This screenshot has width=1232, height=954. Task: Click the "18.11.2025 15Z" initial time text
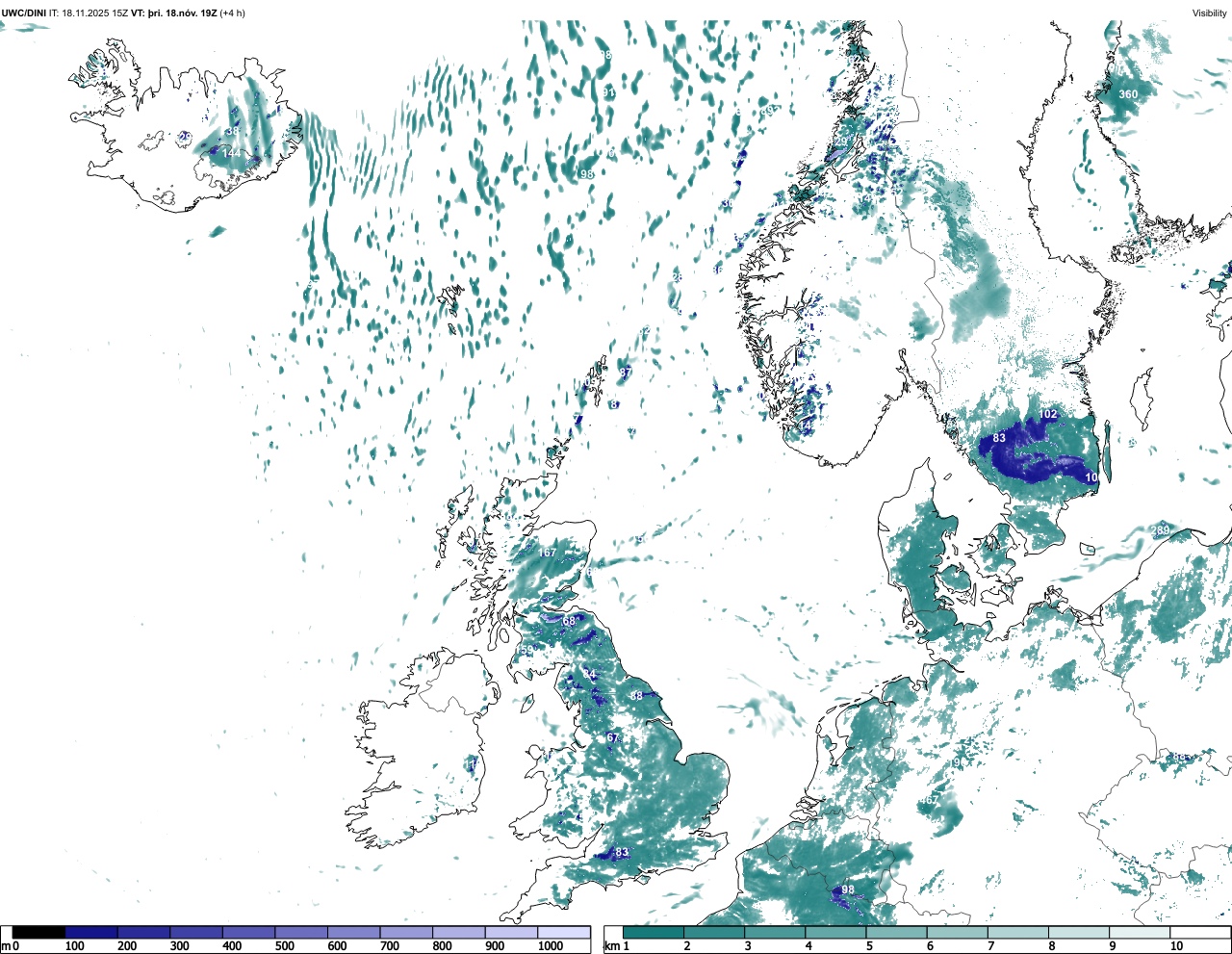[94, 13]
